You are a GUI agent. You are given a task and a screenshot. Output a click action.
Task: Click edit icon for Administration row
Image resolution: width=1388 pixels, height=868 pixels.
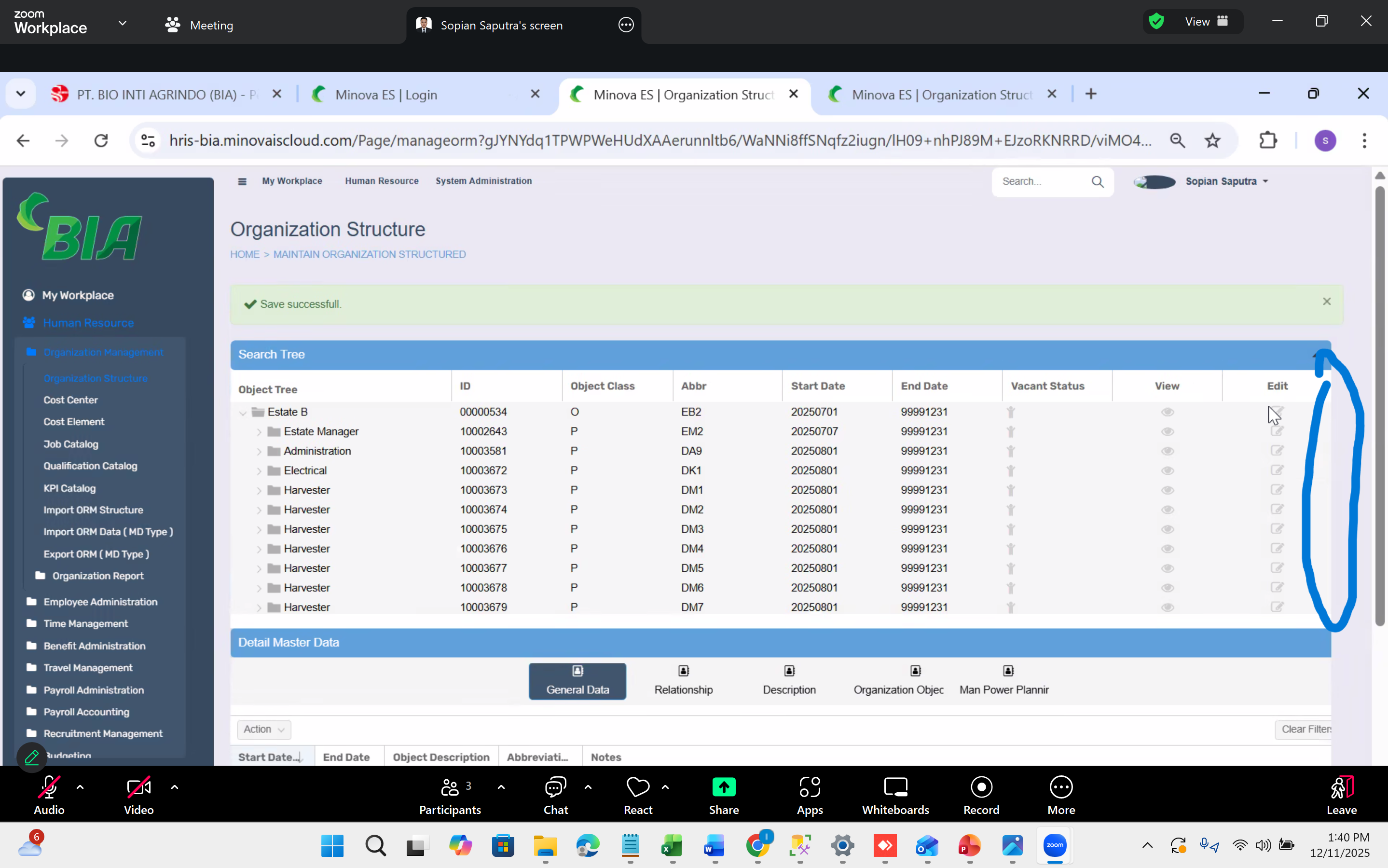click(x=1277, y=451)
